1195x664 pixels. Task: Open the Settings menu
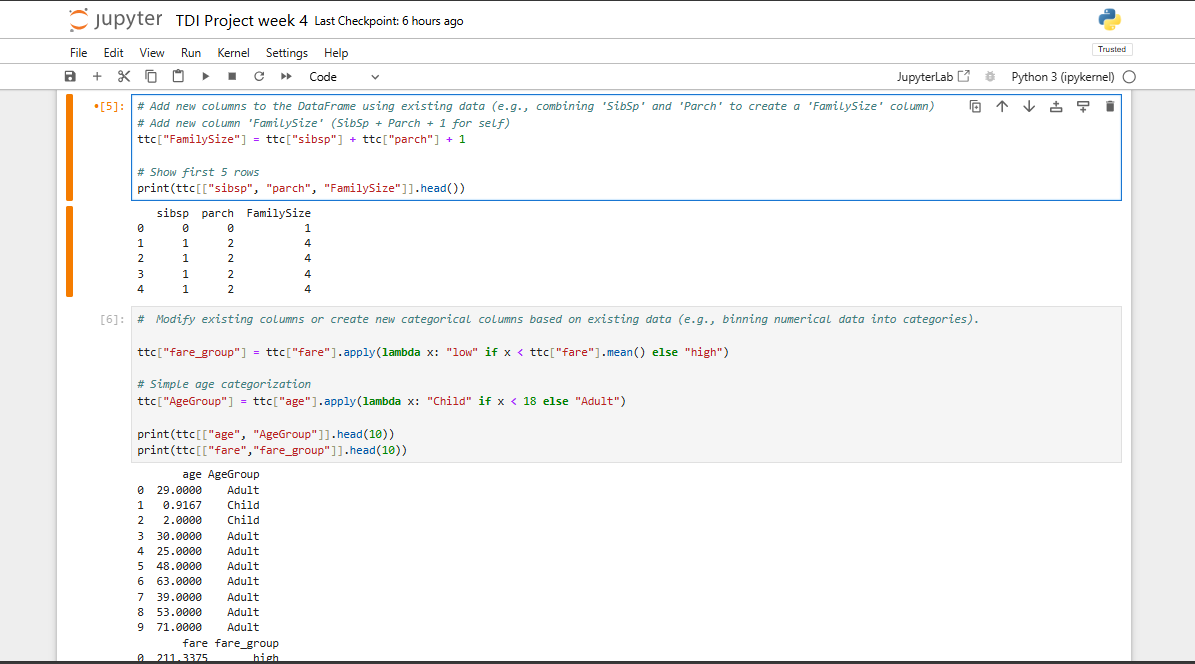(287, 53)
